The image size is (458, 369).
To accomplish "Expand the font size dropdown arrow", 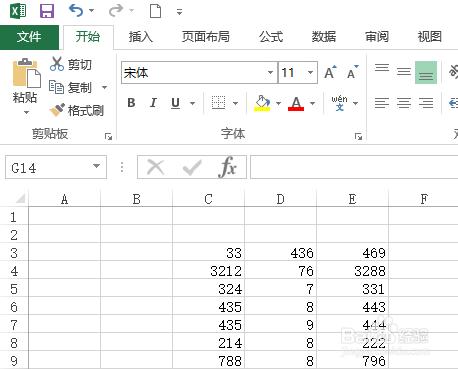I will click(310, 72).
